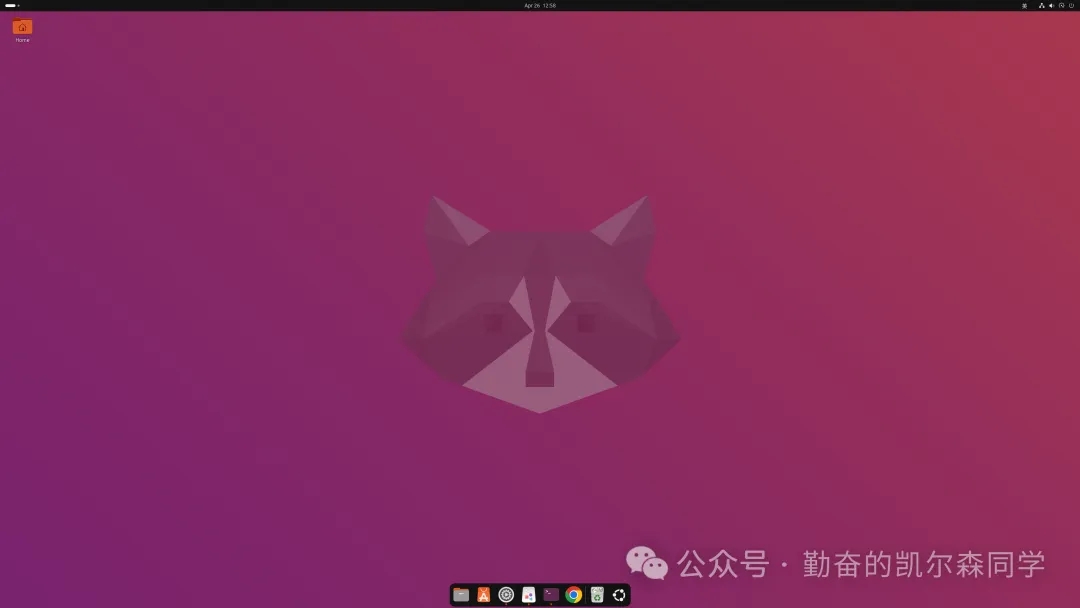Click the input method indicator in the top bar
The height and width of the screenshot is (608, 1080).
(x=1025, y=5)
